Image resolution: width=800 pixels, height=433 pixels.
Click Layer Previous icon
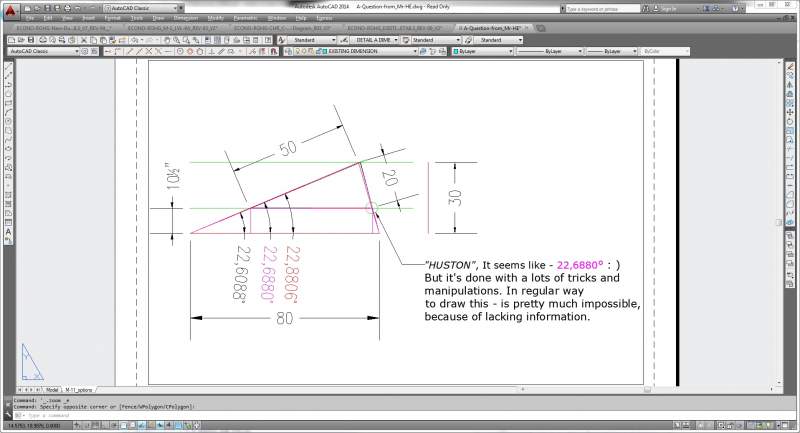(x=433, y=51)
